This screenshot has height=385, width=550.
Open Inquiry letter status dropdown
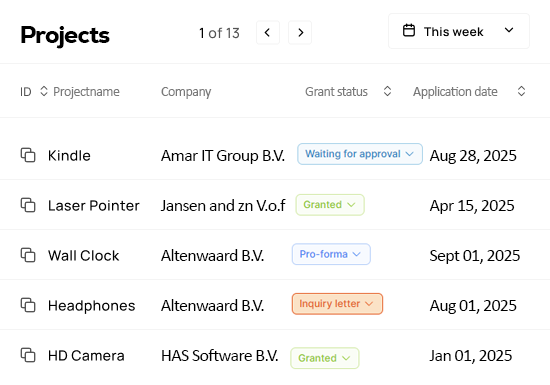point(337,304)
